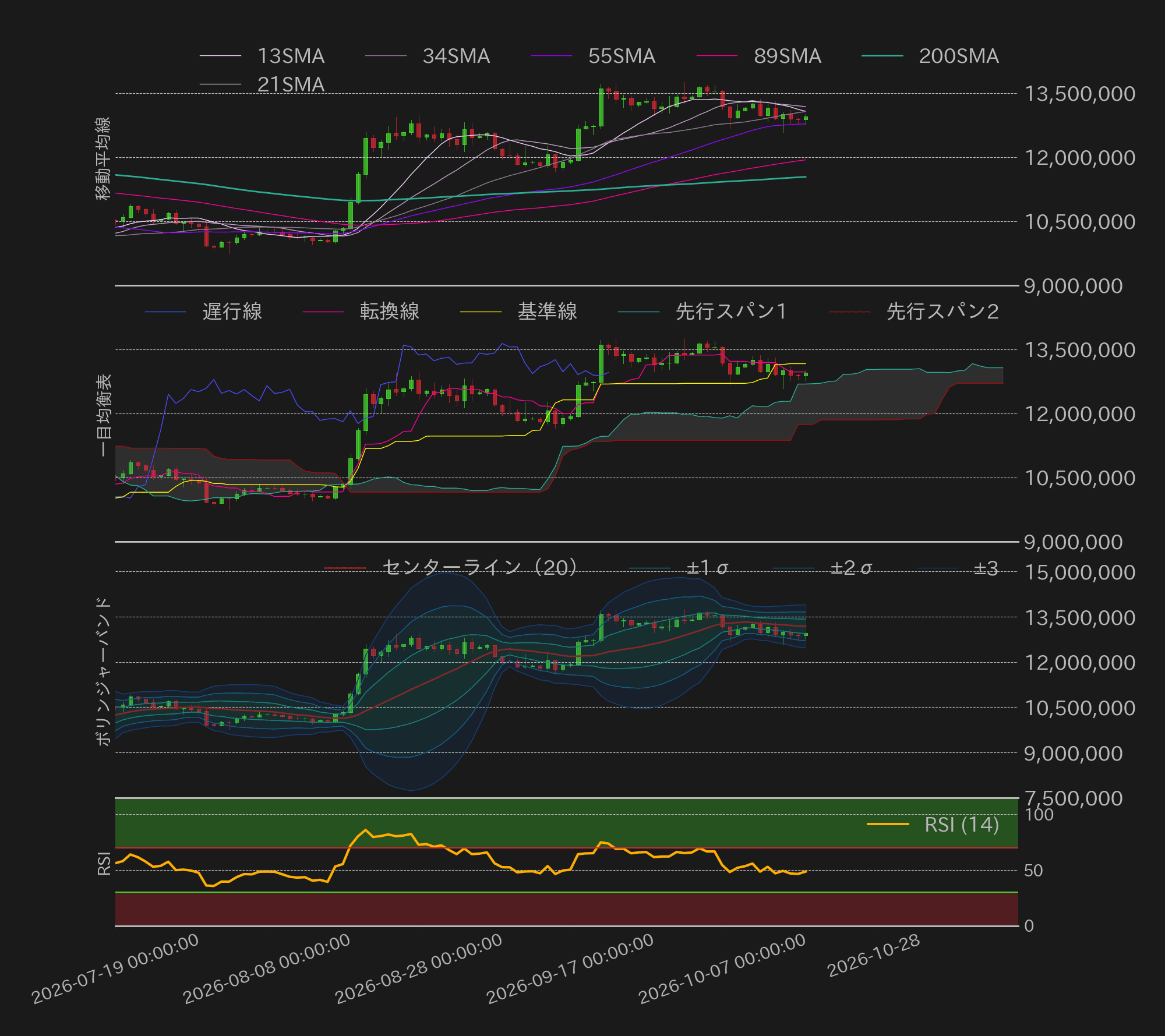Viewport: 1165px width, 1036px height.
Task: Toggle 先行スパン2 legend entry
Action: [x=915, y=312]
